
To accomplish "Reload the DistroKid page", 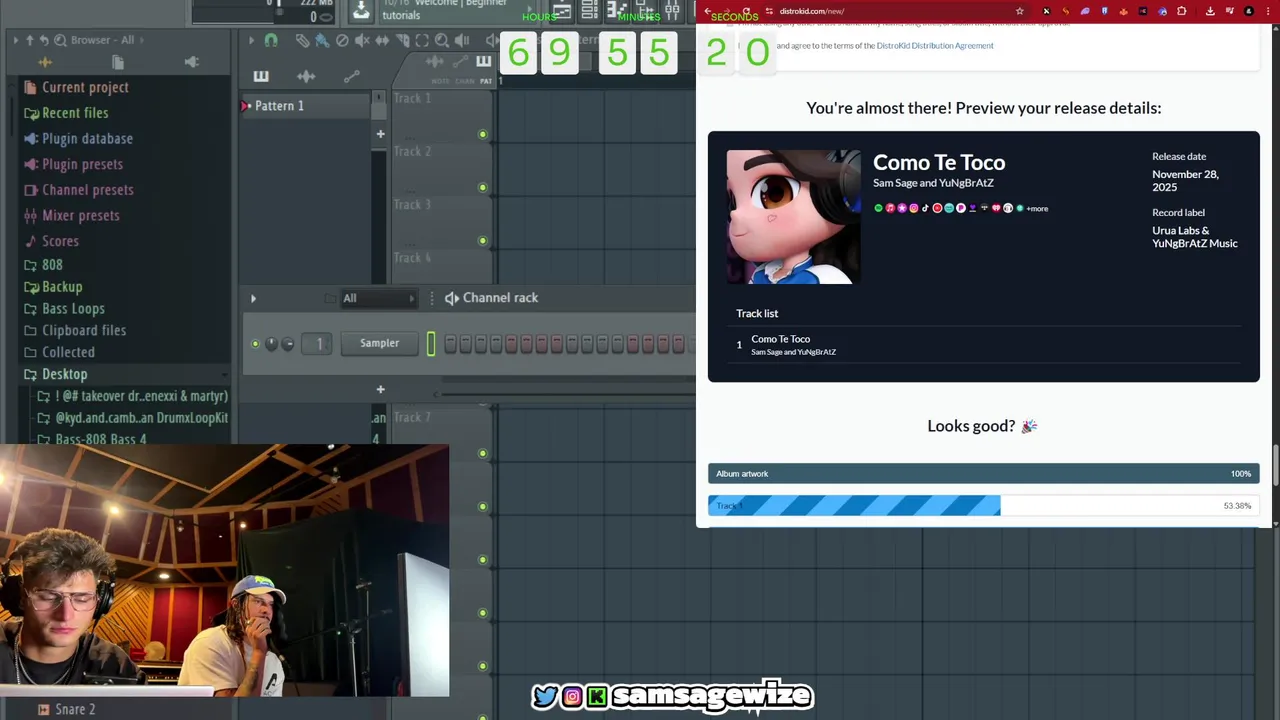I will tap(746, 11).
